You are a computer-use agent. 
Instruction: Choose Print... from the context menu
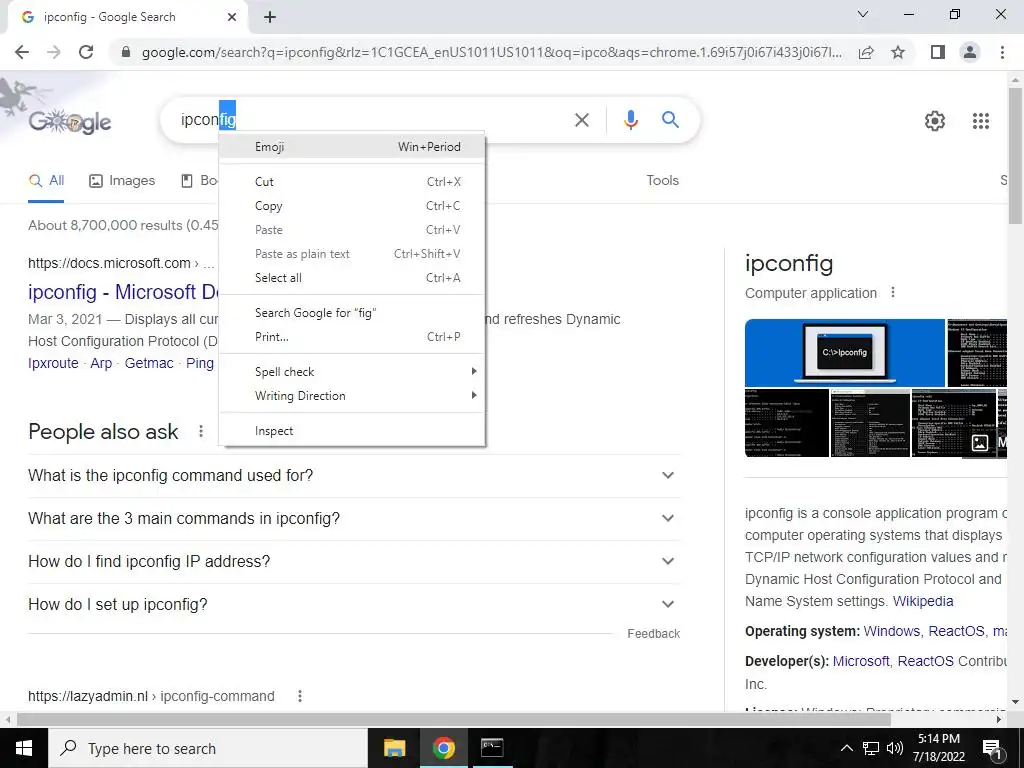click(352, 337)
